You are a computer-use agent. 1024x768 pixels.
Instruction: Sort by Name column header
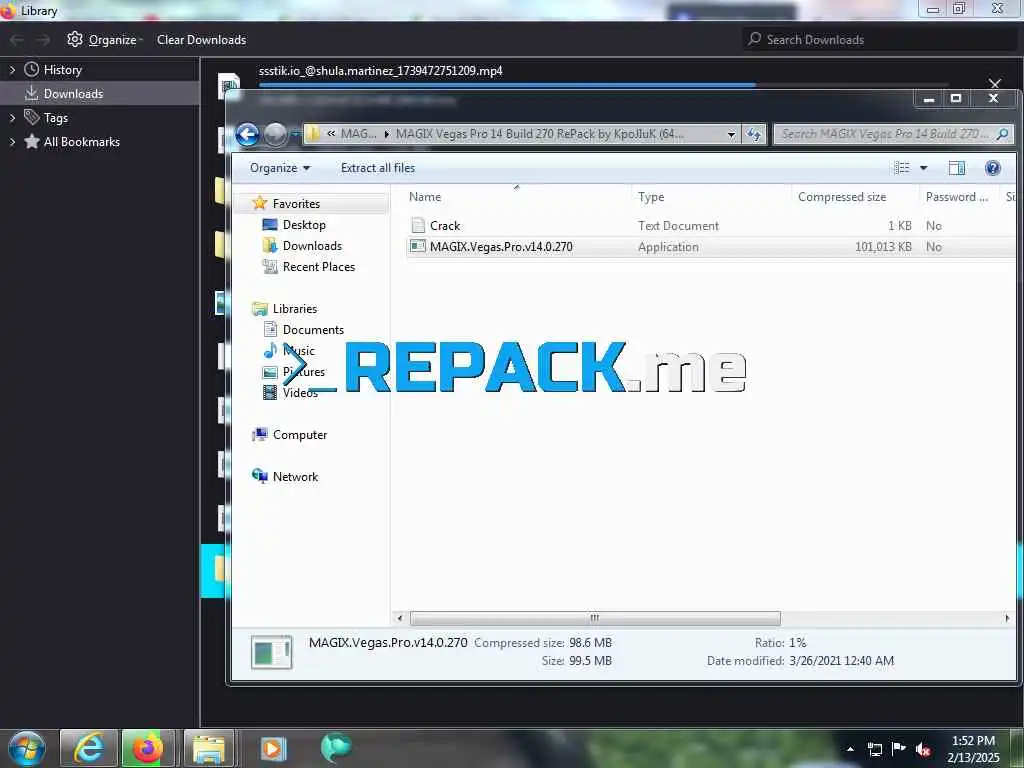click(x=424, y=197)
